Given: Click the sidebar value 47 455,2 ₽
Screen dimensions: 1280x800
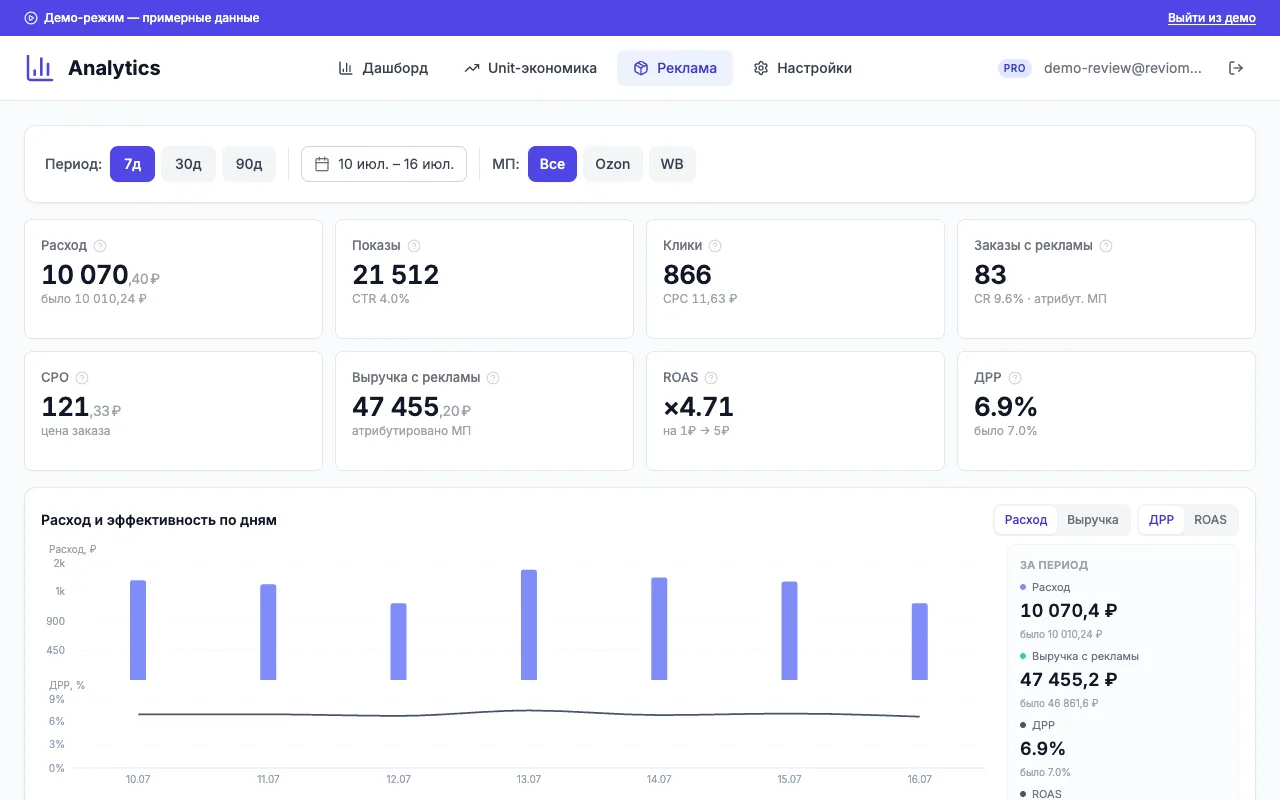Looking at the screenshot, I should [x=1069, y=680].
